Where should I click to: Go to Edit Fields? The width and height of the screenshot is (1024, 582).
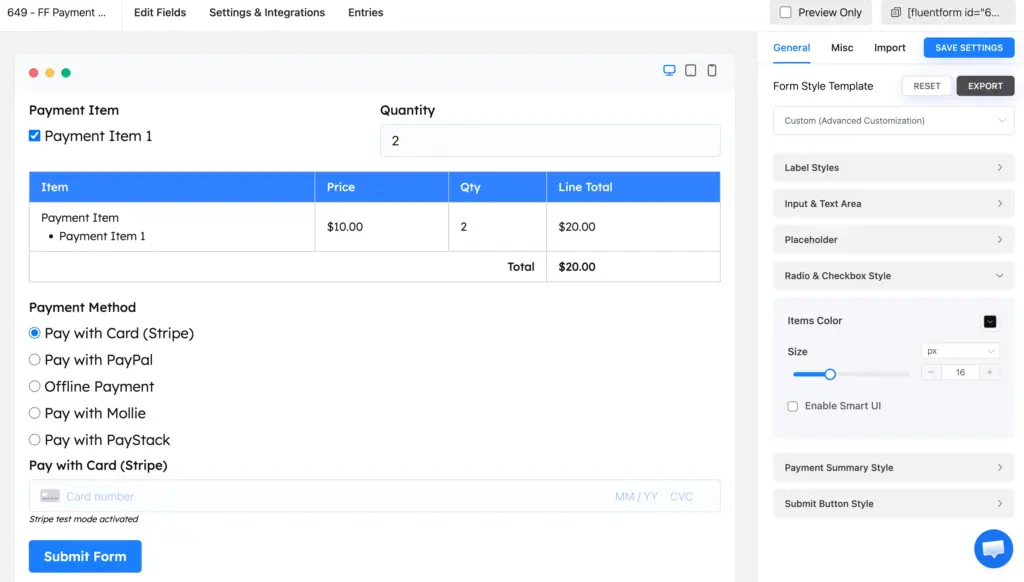point(160,12)
